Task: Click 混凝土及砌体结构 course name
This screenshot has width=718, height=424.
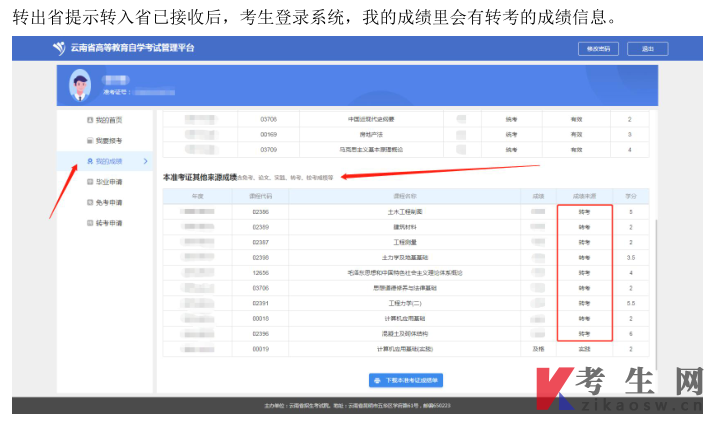Action: tap(405, 334)
